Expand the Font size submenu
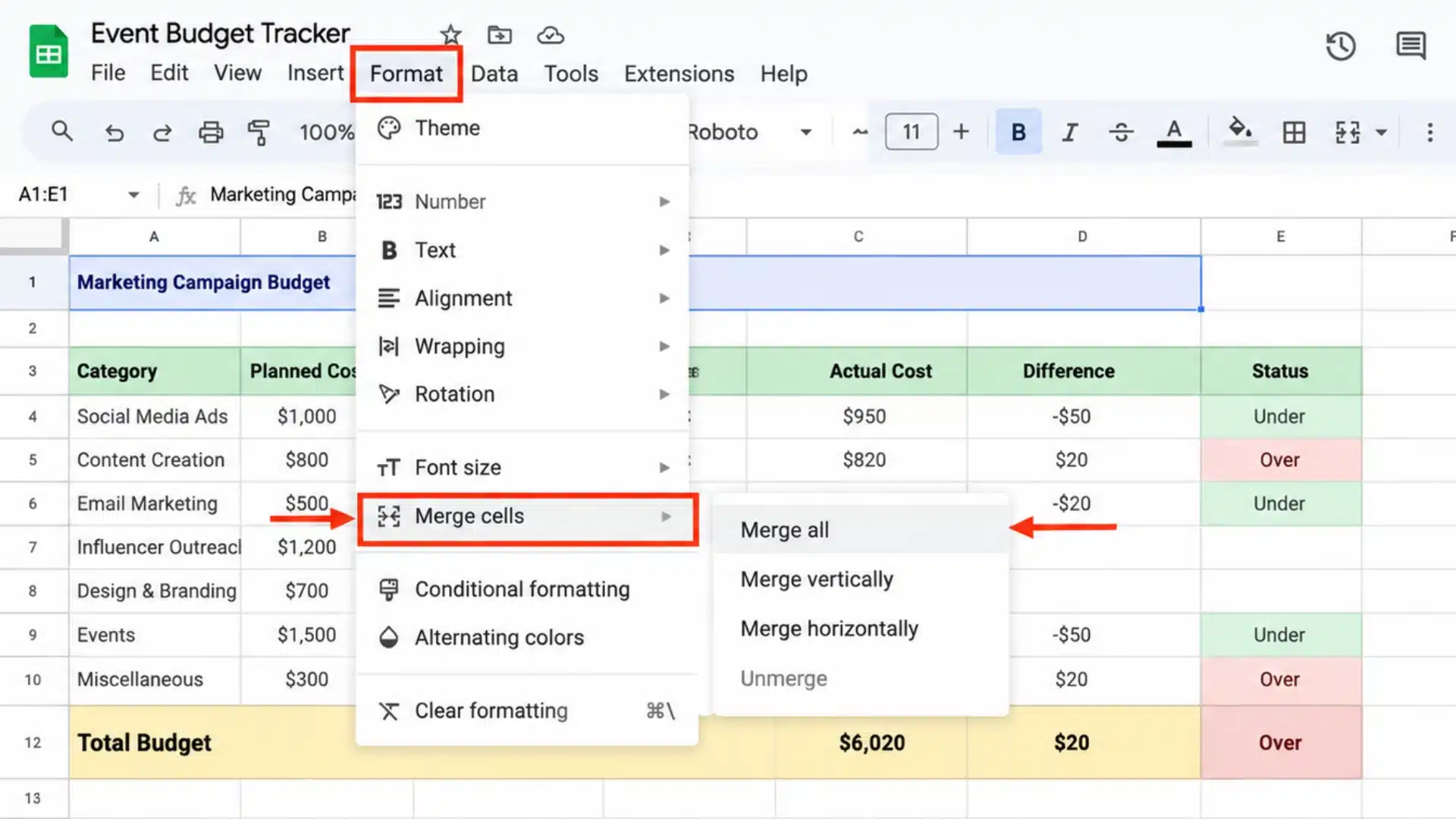 tap(522, 468)
